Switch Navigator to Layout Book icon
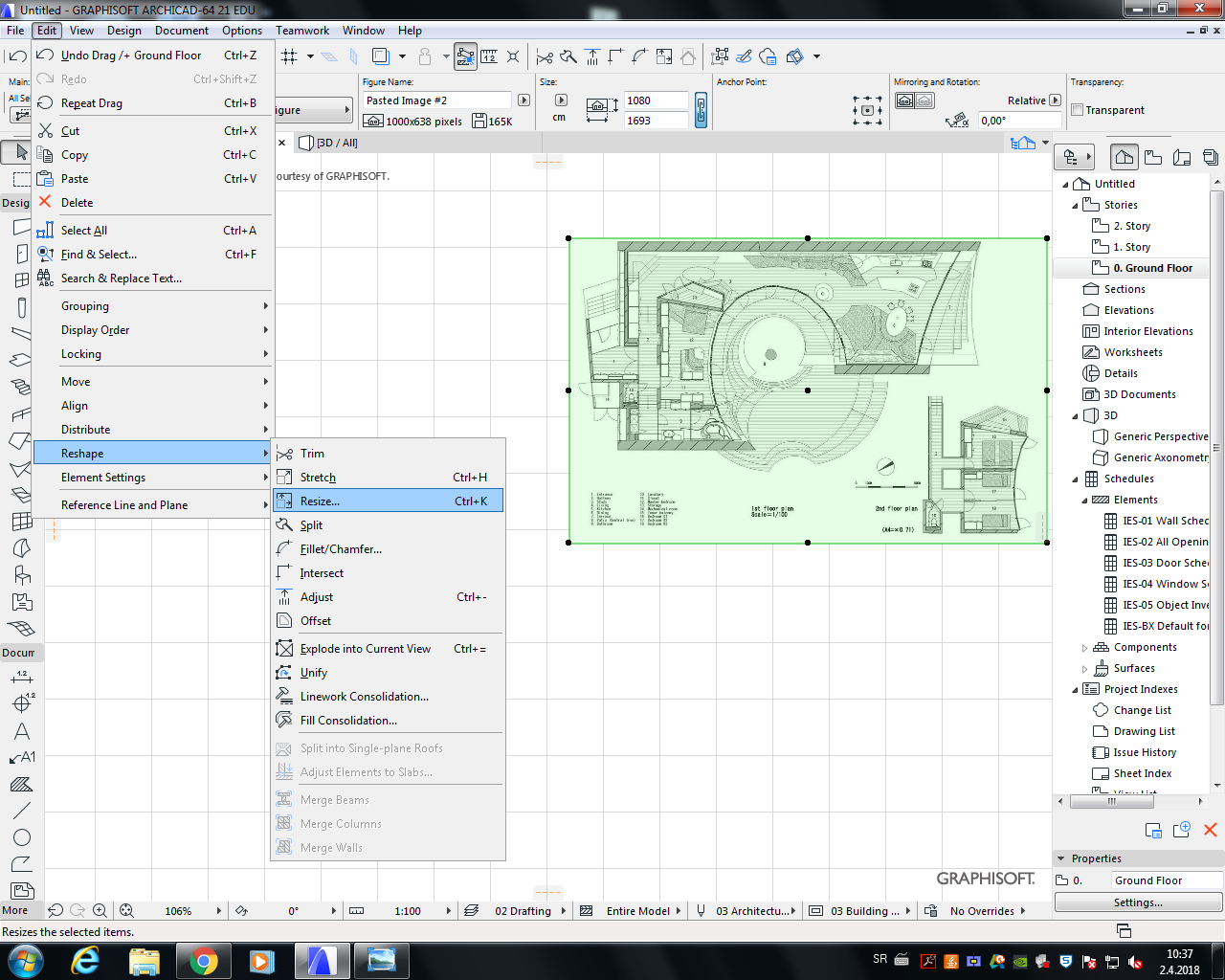Viewport: 1225px width, 980px height. coord(1182,157)
